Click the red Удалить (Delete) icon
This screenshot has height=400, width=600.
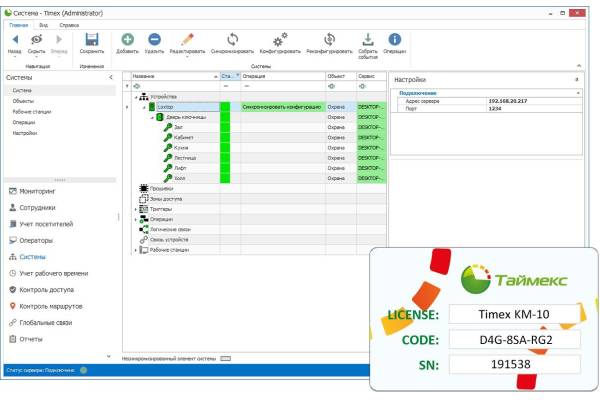(x=154, y=38)
